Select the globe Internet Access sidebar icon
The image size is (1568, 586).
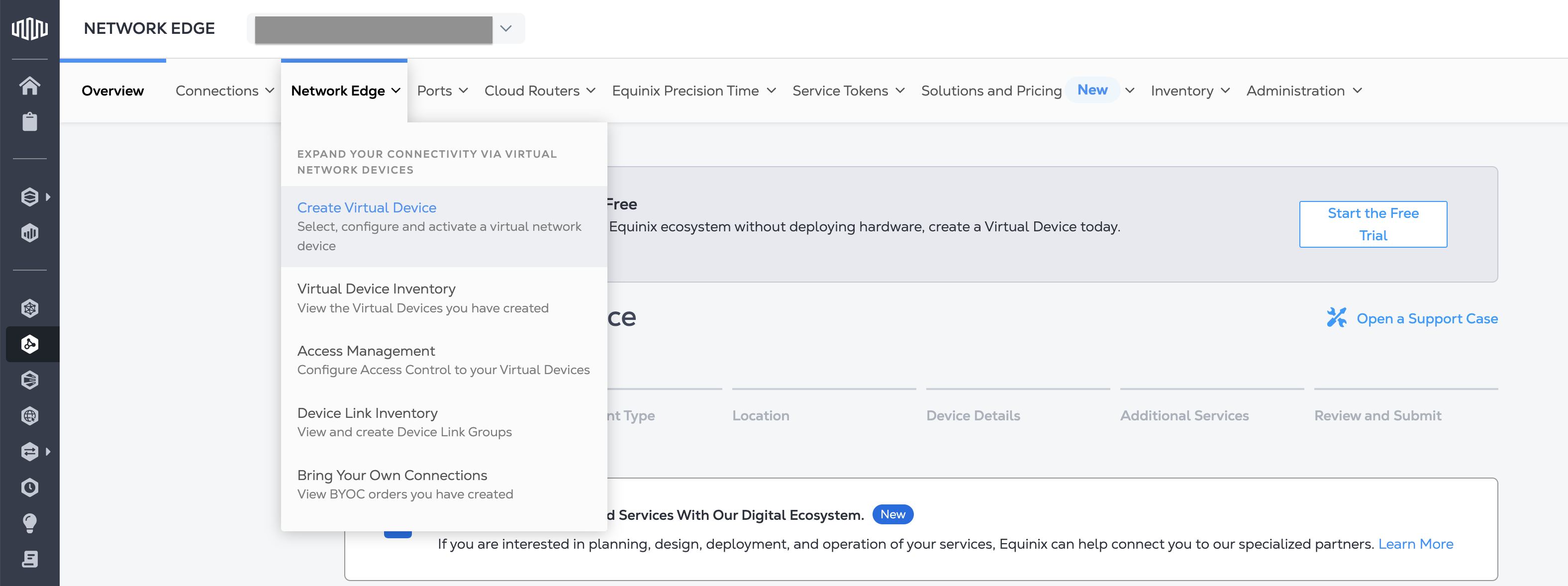point(29,415)
